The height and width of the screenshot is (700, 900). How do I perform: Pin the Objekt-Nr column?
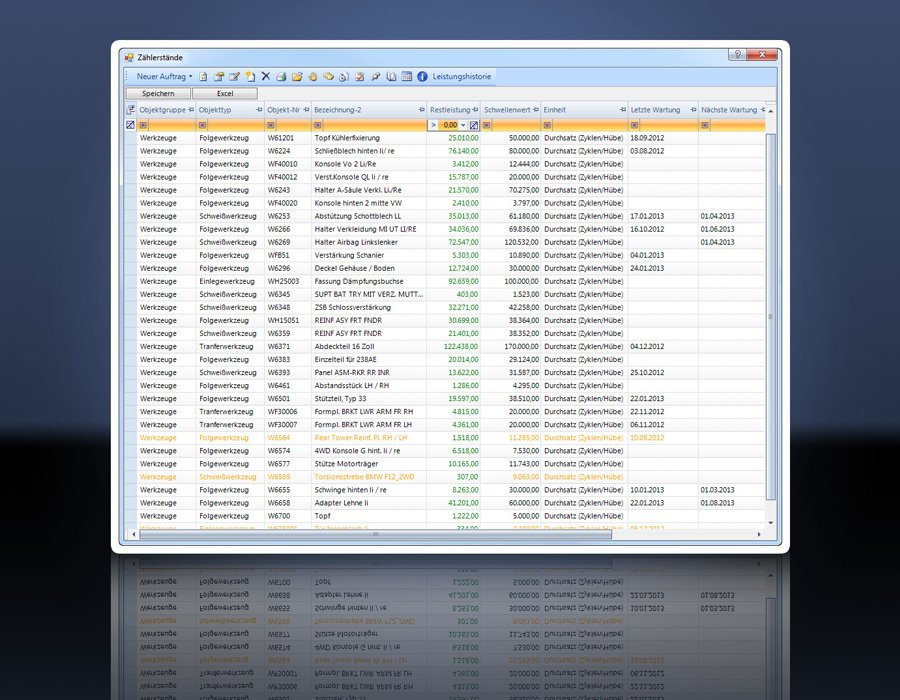click(x=307, y=110)
